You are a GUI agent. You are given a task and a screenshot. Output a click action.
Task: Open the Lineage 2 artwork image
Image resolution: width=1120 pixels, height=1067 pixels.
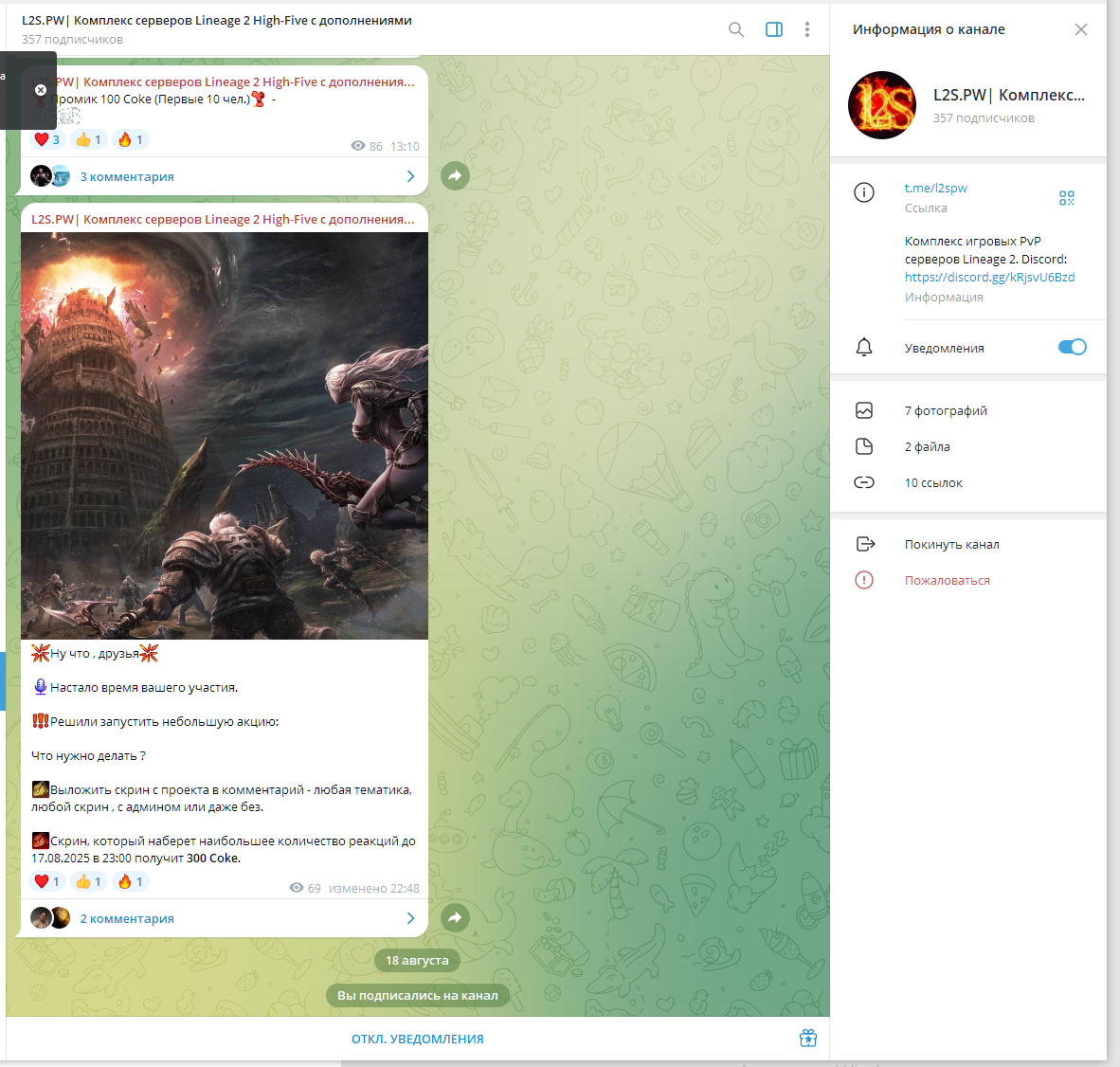click(x=225, y=436)
